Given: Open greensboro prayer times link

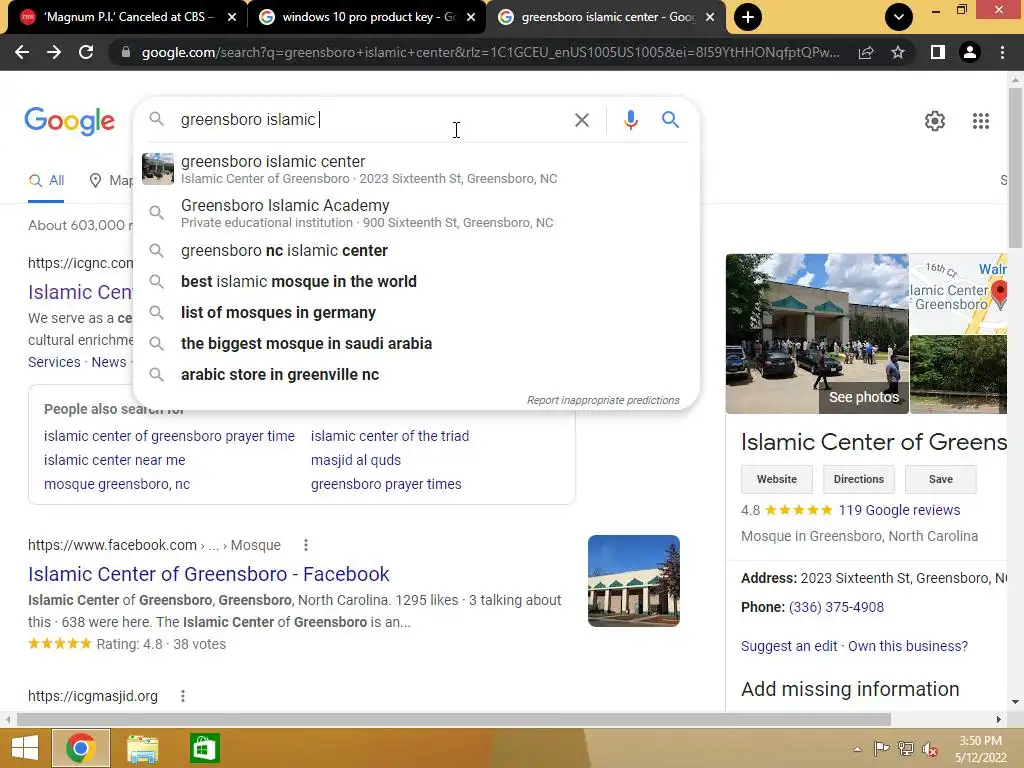Looking at the screenshot, I should pyautogui.click(x=386, y=485).
